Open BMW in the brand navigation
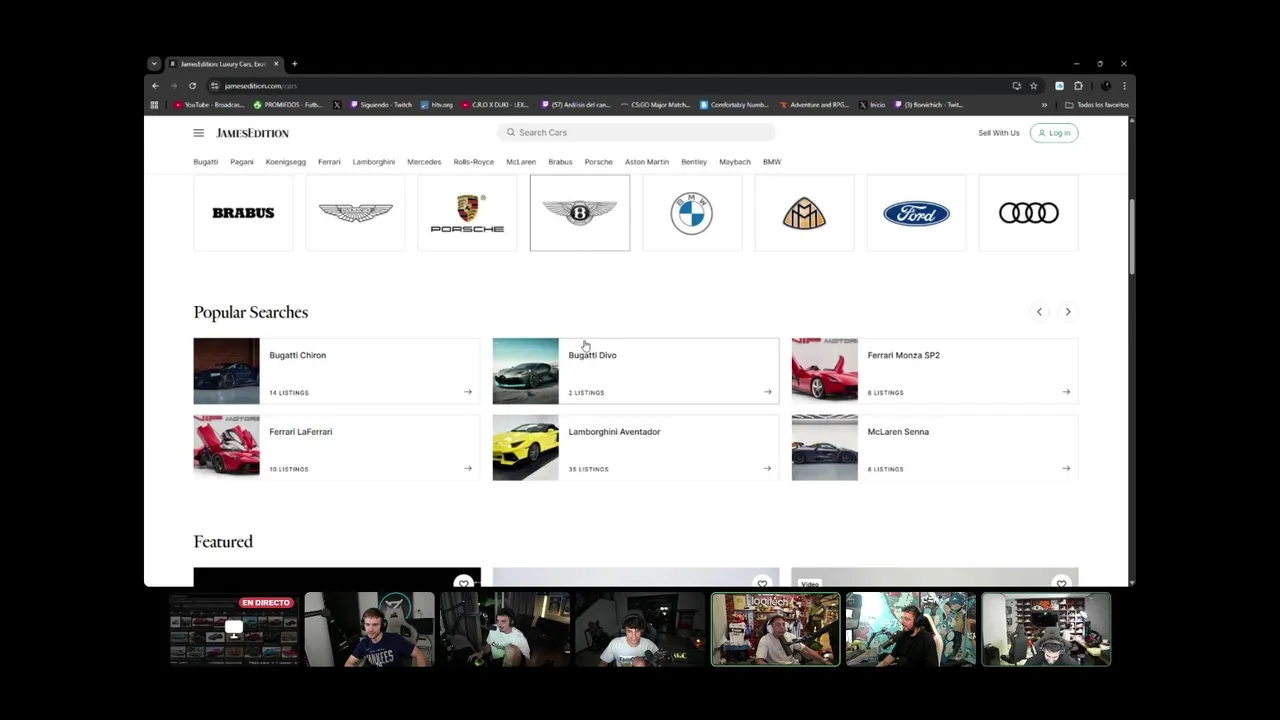This screenshot has height=720, width=1280. coord(771,162)
